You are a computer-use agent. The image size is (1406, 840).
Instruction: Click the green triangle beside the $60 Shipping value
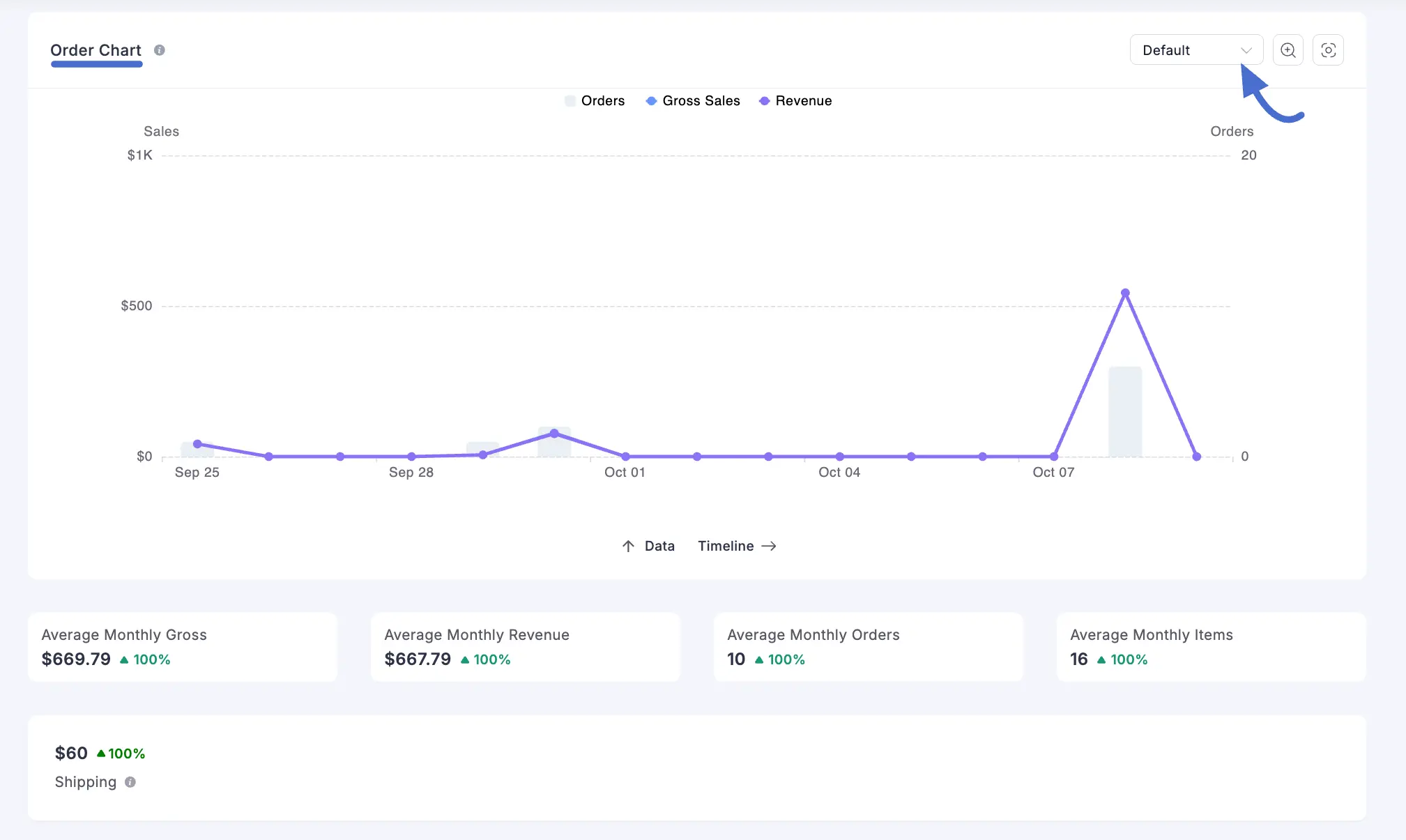tap(100, 752)
